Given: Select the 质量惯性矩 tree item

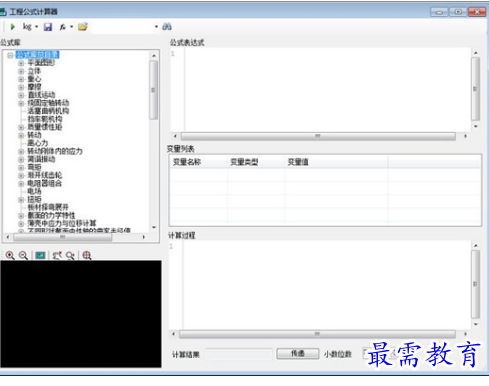Looking at the screenshot, I should 45,127.
